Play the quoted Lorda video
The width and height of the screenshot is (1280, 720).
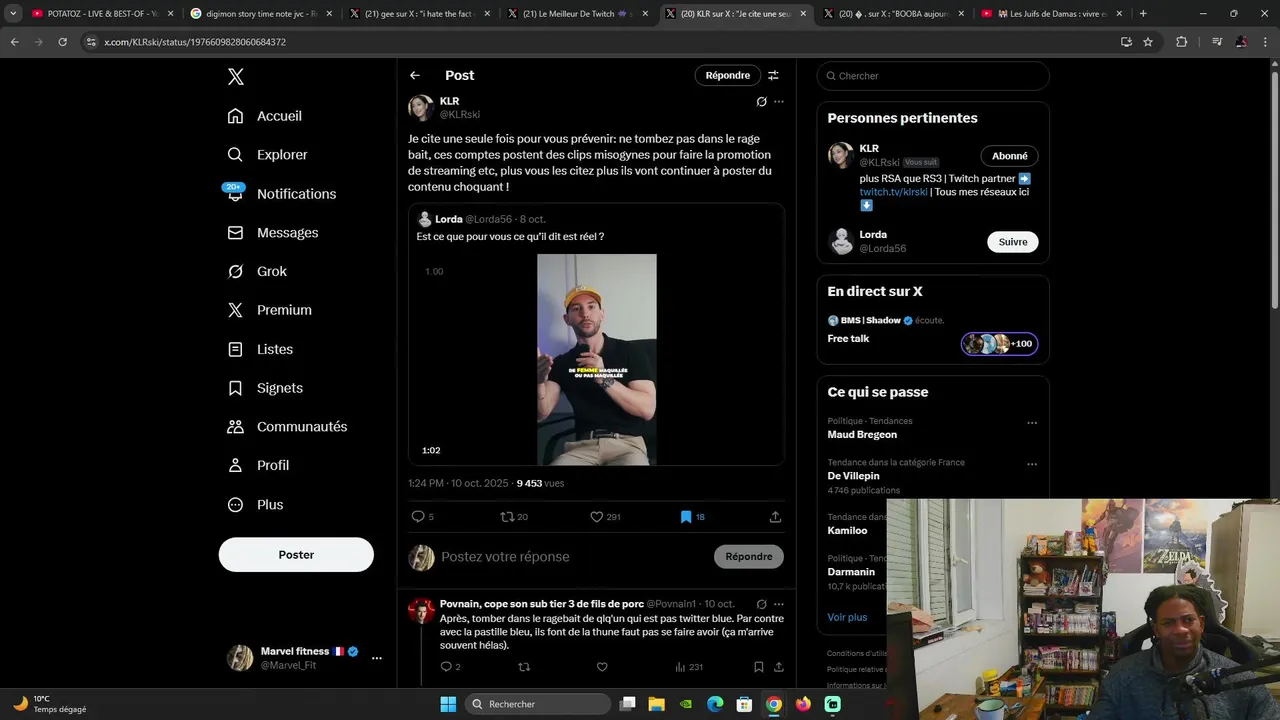point(597,360)
